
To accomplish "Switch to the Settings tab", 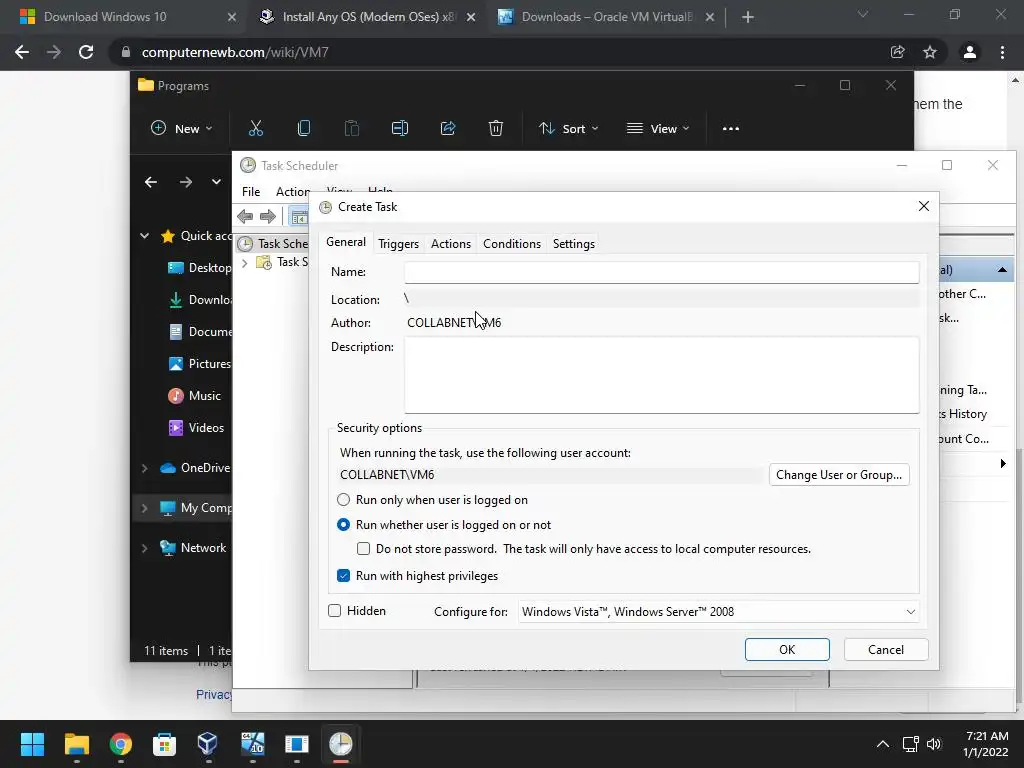I will click(x=573, y=244).
